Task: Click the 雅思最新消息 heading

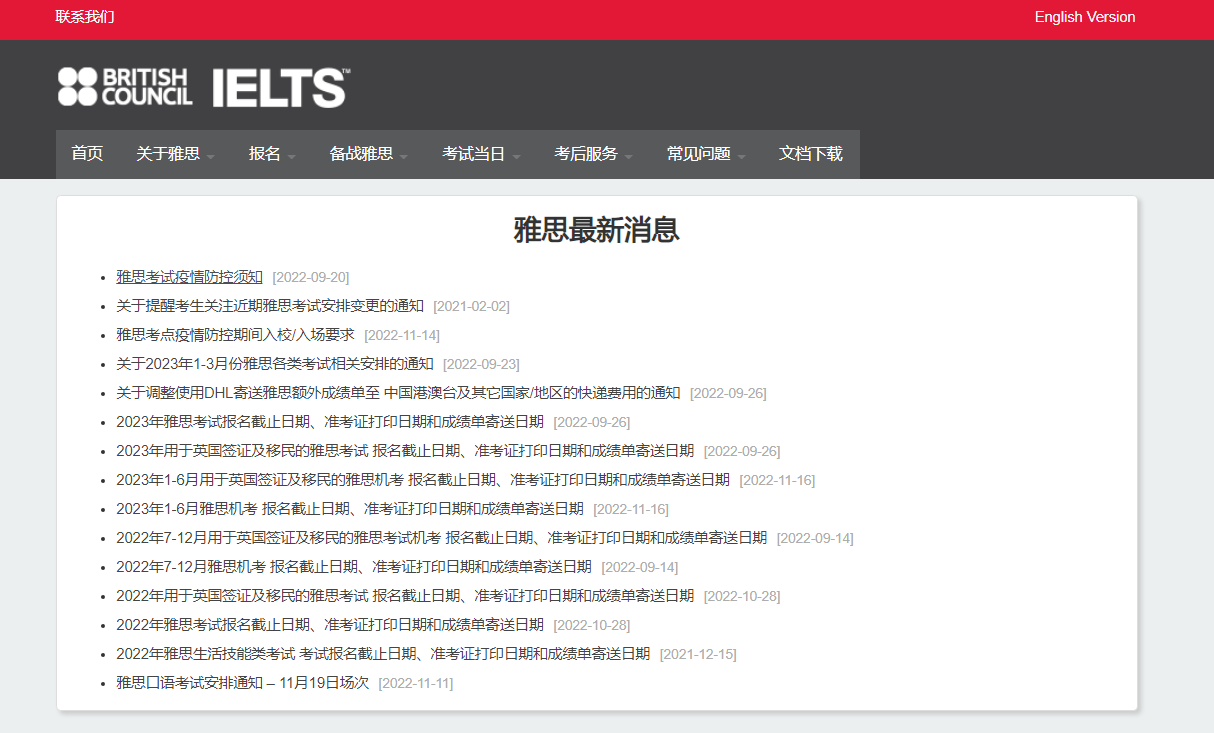Action: pos(597,230)
